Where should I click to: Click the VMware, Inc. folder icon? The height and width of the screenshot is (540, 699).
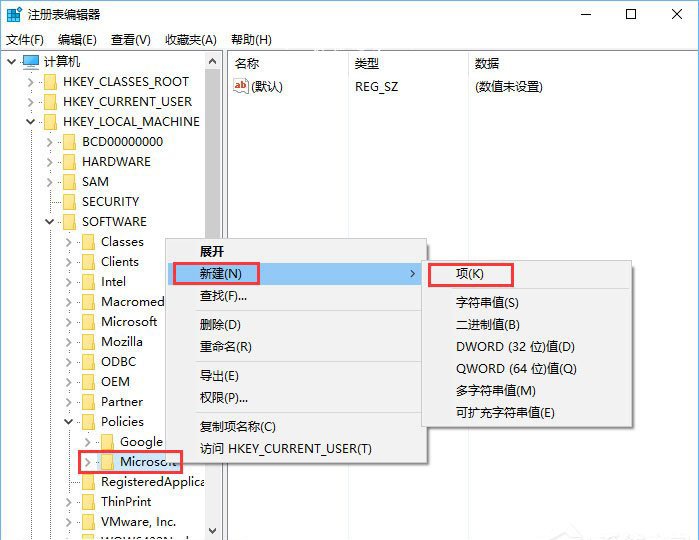tap(88, 522)
